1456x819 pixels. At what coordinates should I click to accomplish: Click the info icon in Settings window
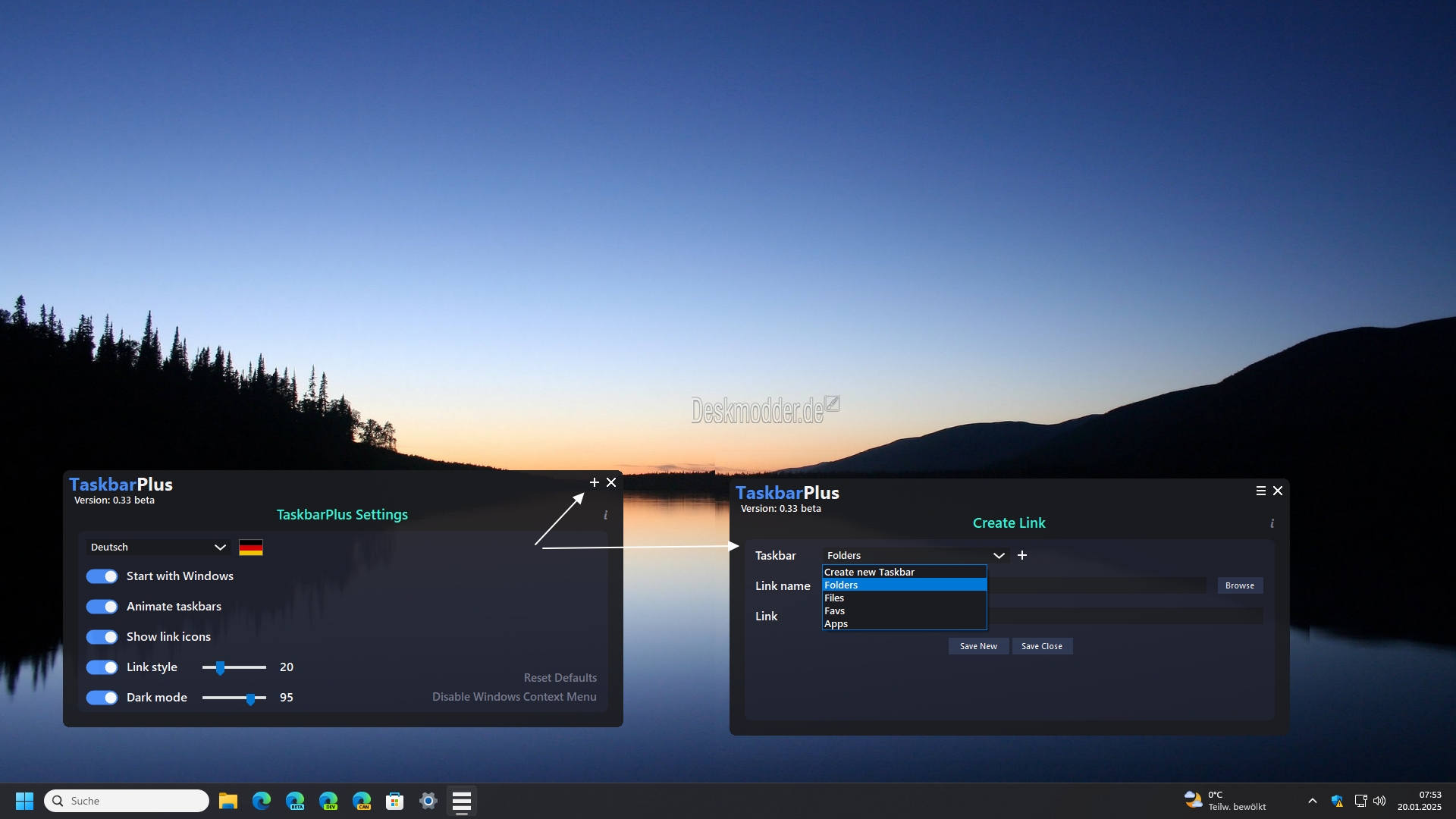(605, 515)
